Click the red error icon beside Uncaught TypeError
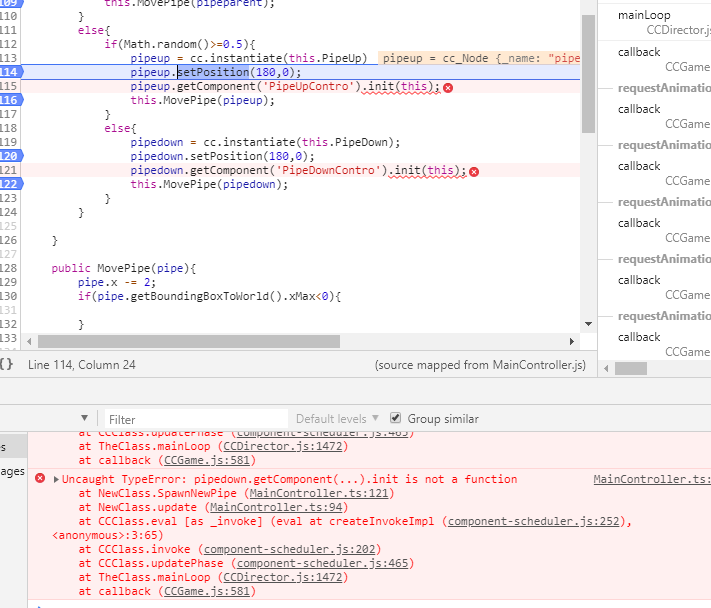 40,478
